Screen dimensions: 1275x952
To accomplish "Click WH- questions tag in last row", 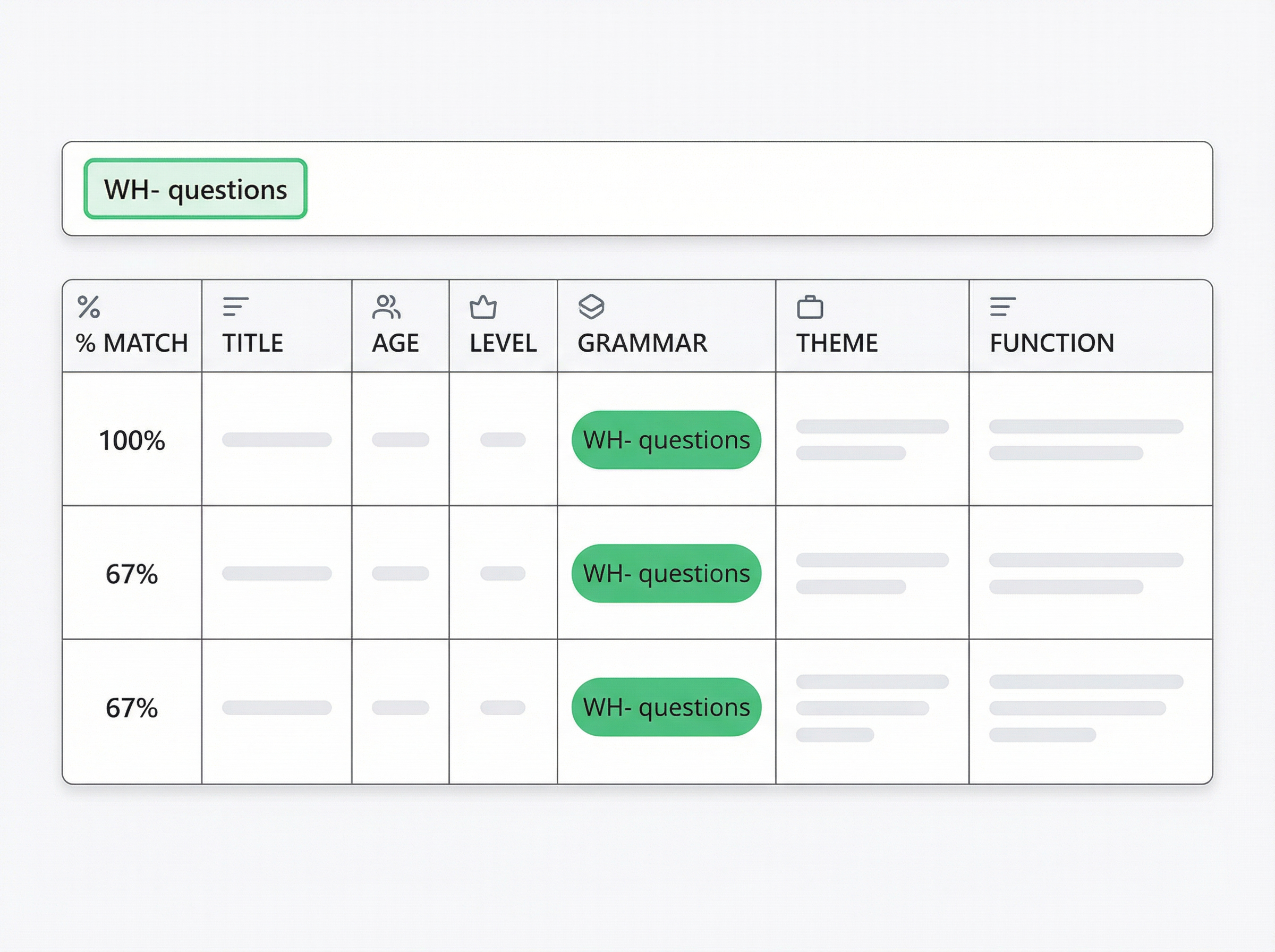I will coord(666,707).
